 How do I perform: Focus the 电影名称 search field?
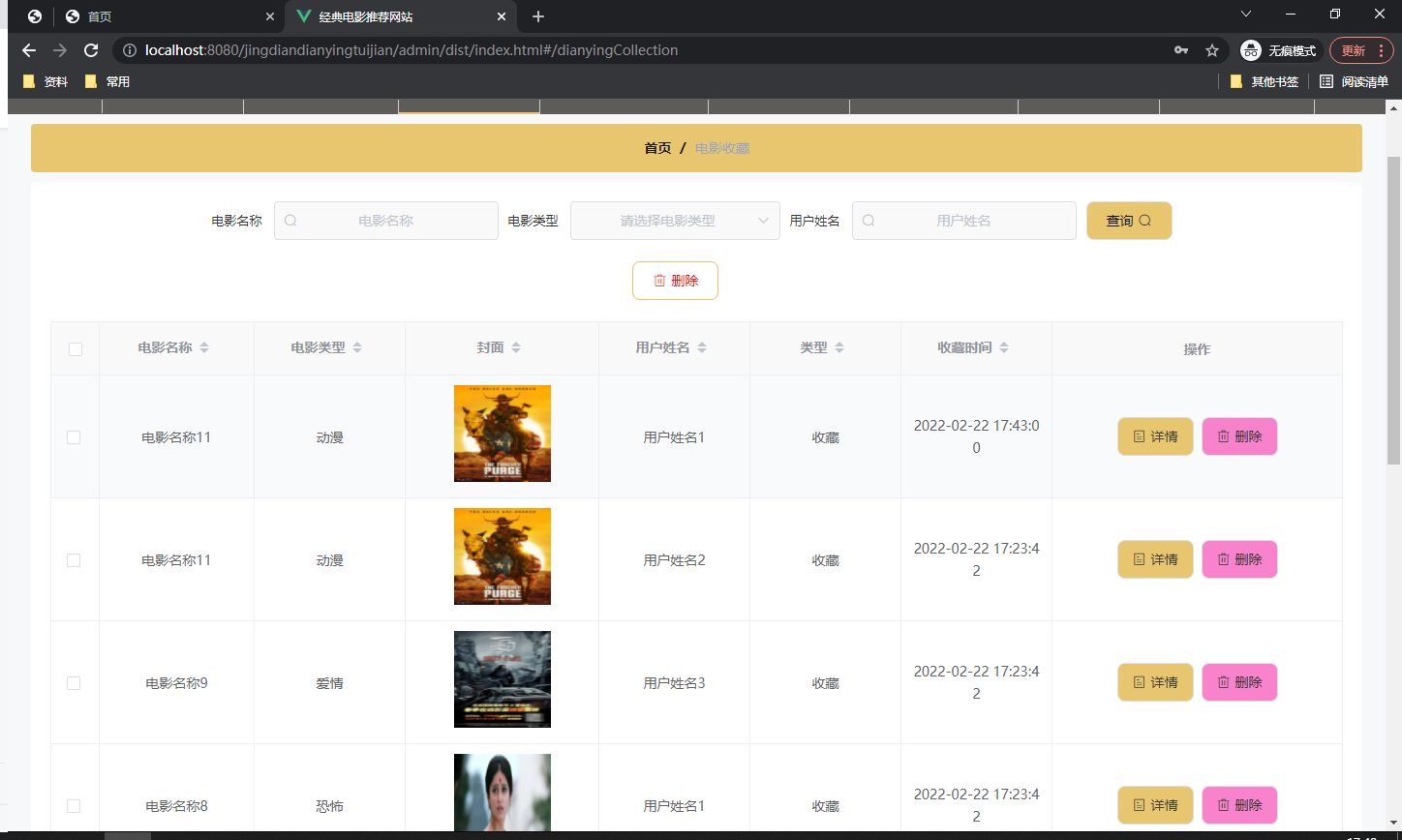tap(385, 221)
